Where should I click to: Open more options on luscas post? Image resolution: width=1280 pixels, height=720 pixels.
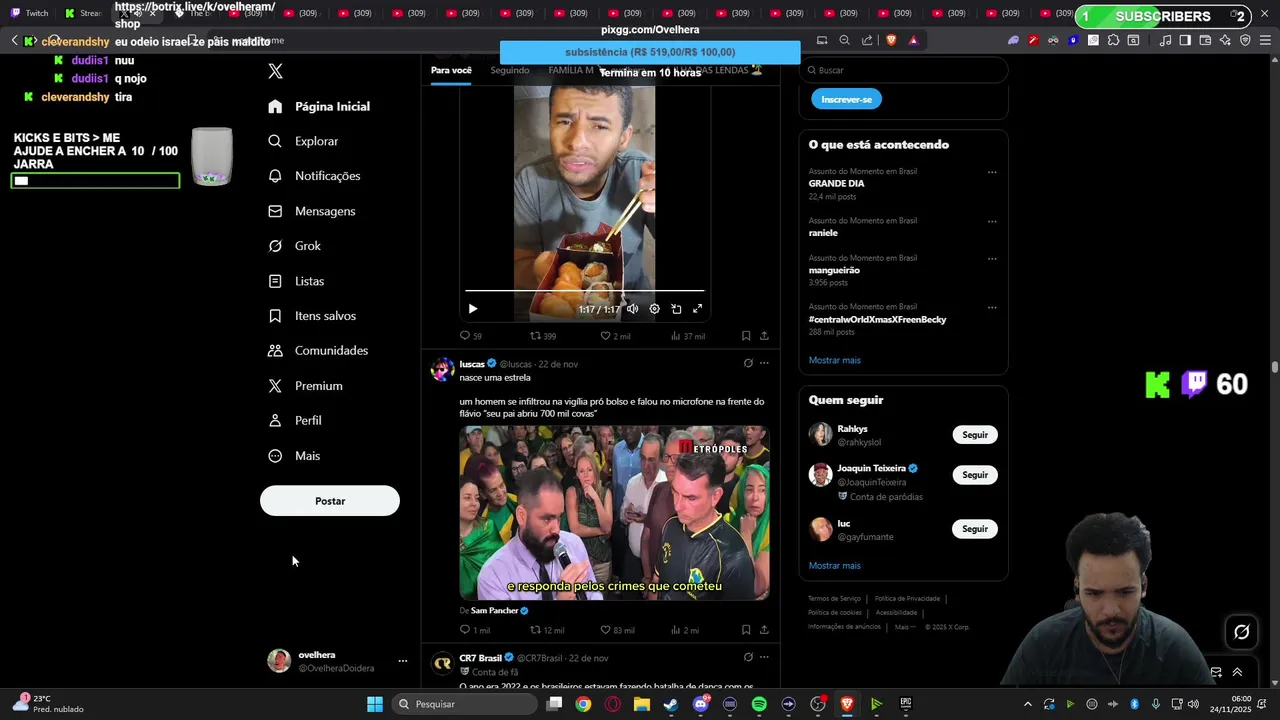pyautogui.click(x=764, y=363)
